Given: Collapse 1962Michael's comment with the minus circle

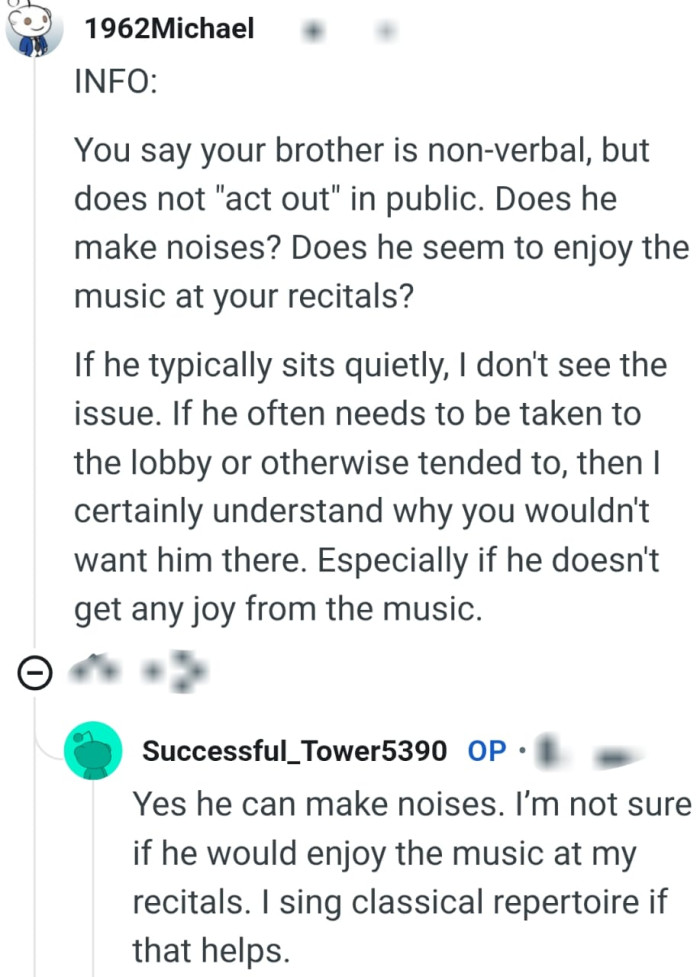Looking at the screenshot, I should tap(35, 672).
